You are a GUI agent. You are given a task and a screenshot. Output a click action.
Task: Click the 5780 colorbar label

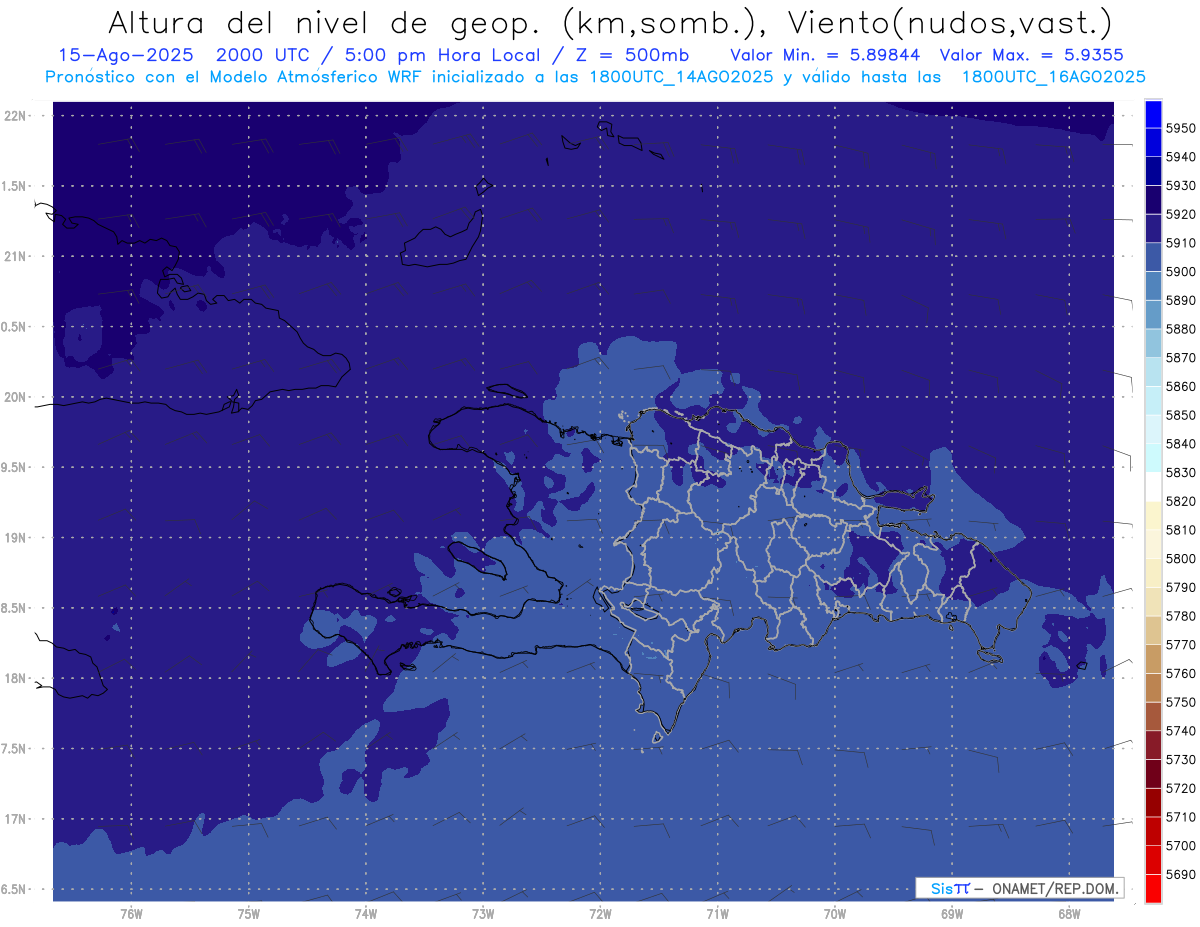click(x=1180, y=616)
